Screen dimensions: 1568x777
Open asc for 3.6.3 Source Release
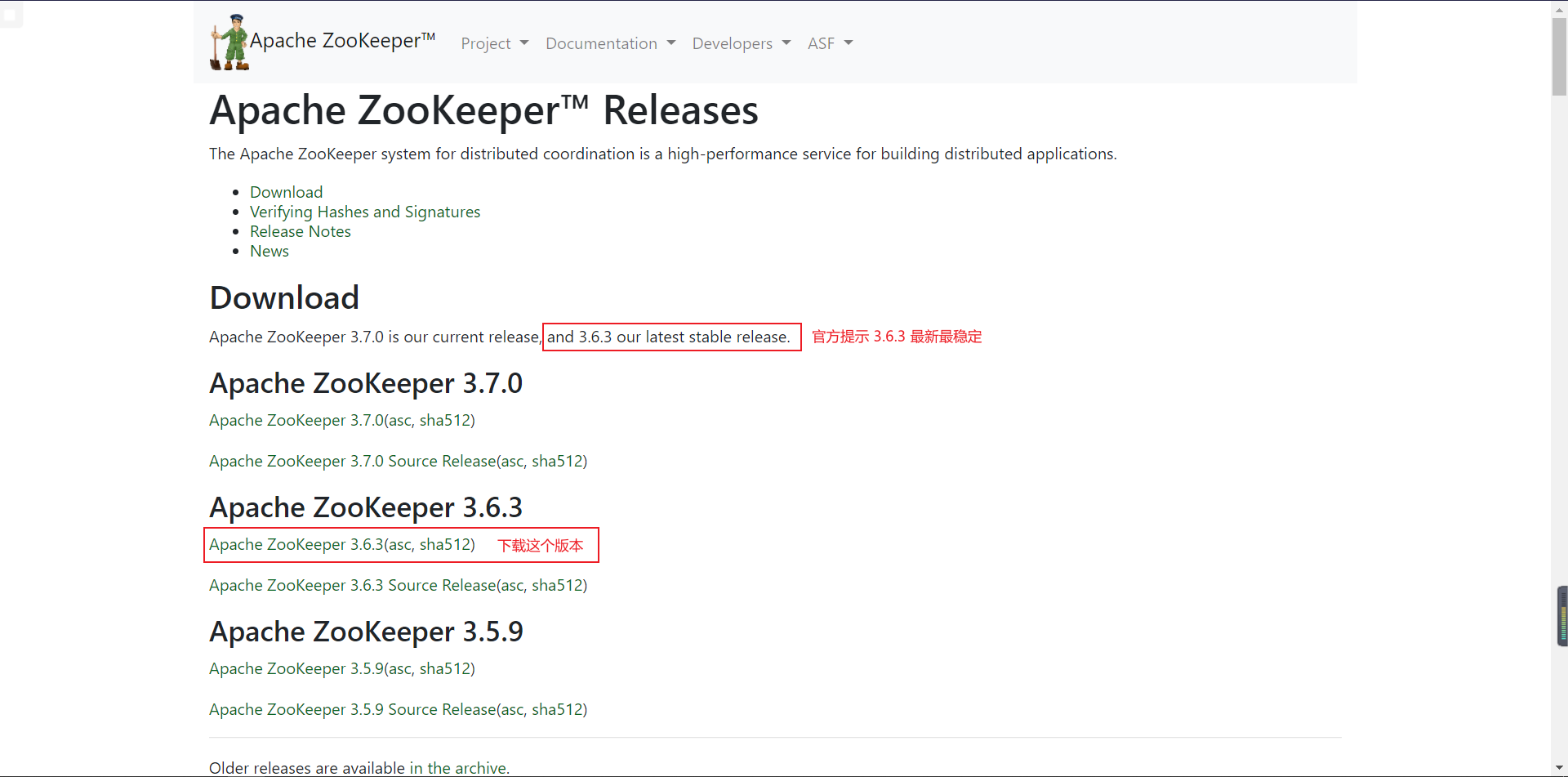tap(512, 585)
